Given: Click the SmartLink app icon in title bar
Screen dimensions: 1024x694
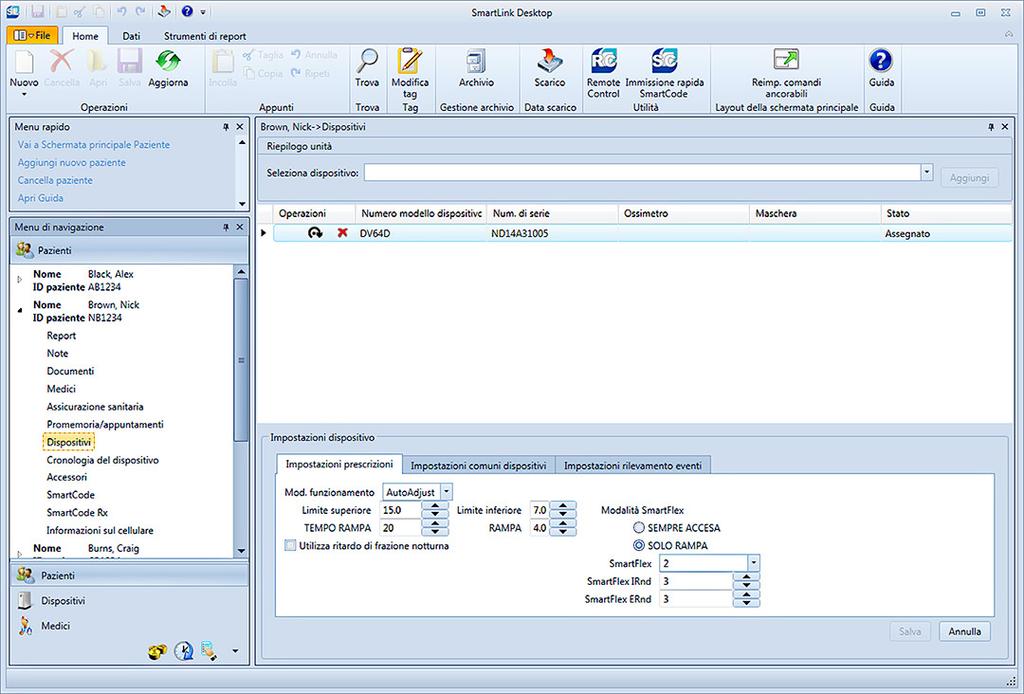Looking at the screenshot, I should pyautogui.click(x=12, y=12).
